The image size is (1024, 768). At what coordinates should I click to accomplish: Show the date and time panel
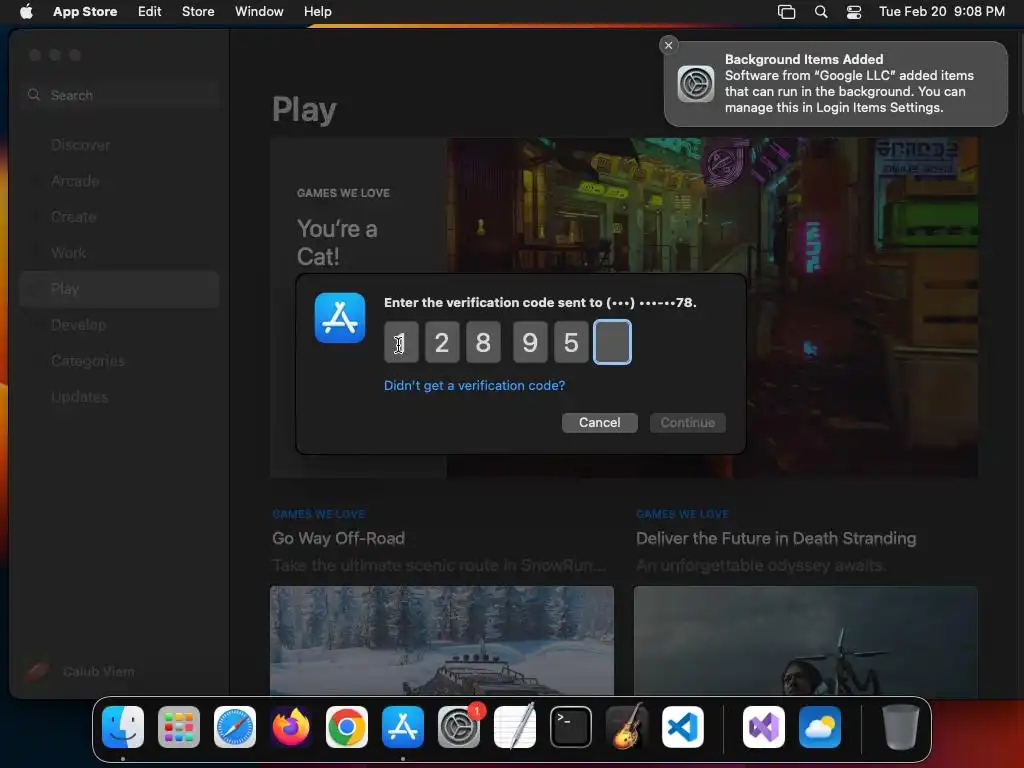click(x=941, y=11)
